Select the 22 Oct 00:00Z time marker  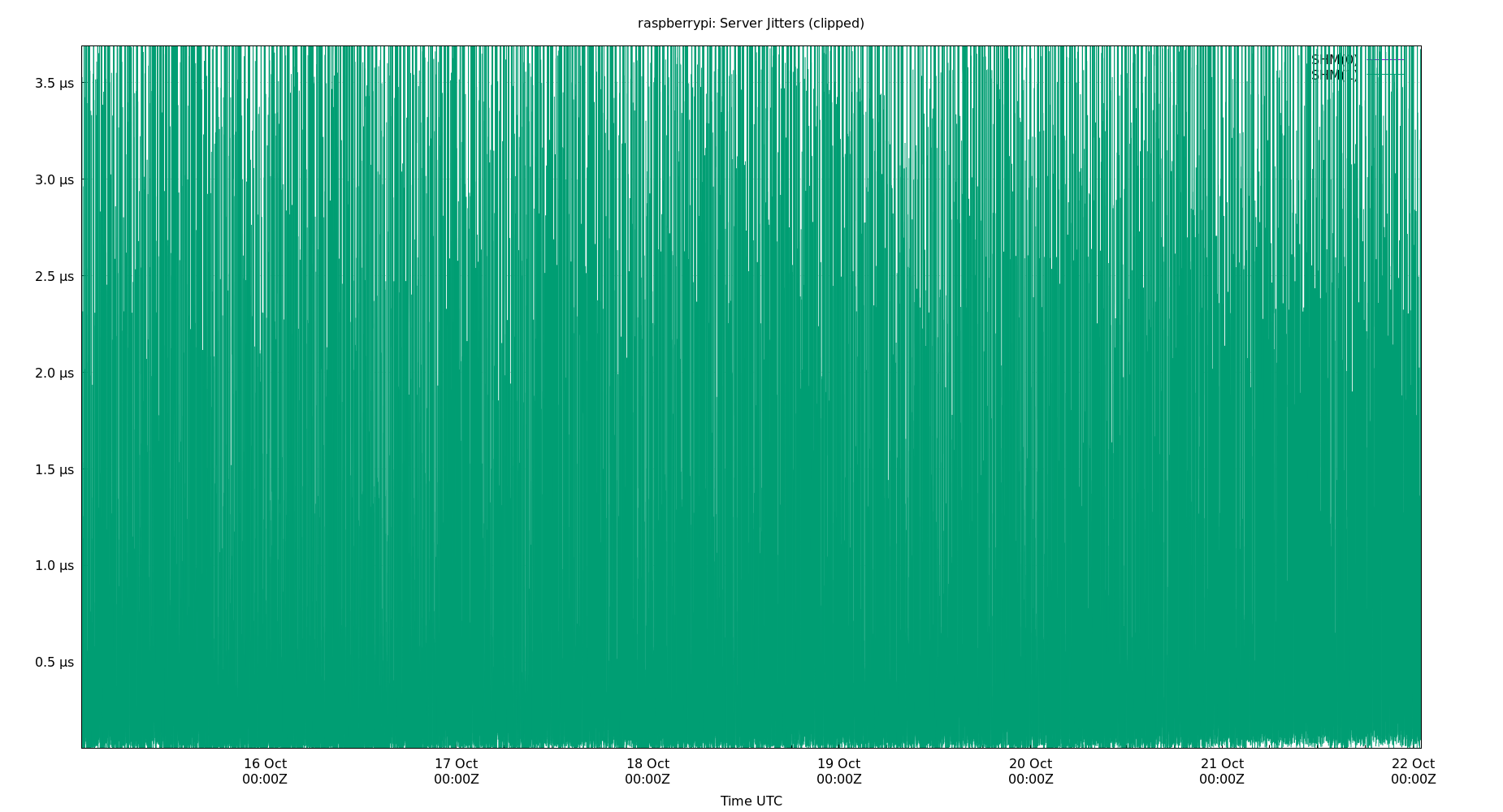[x=1413, y=771]
